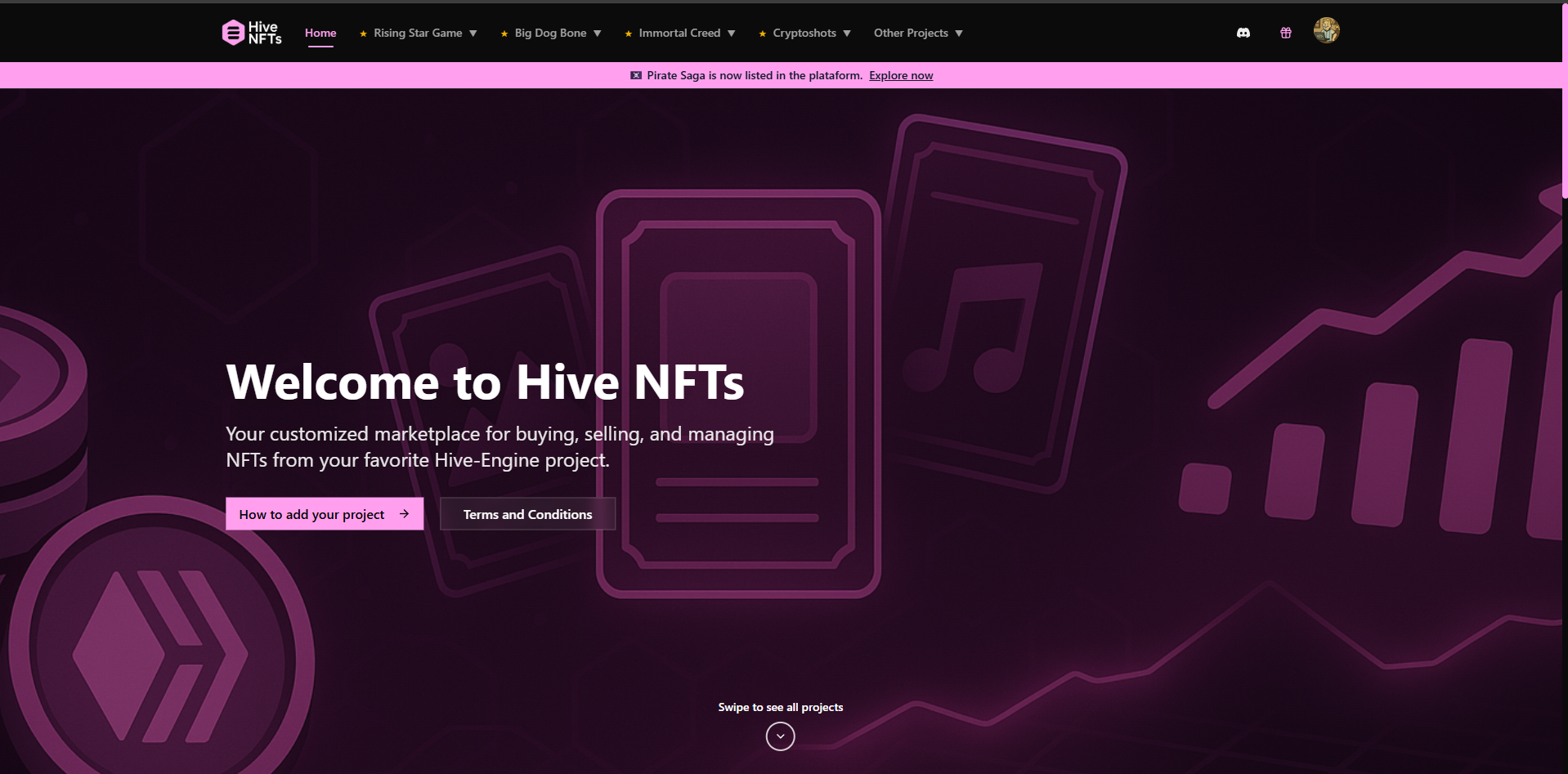Click the vertical scrollbar thumb
Viewport: 1568px width, 774px height.
tap(1564, 98)
